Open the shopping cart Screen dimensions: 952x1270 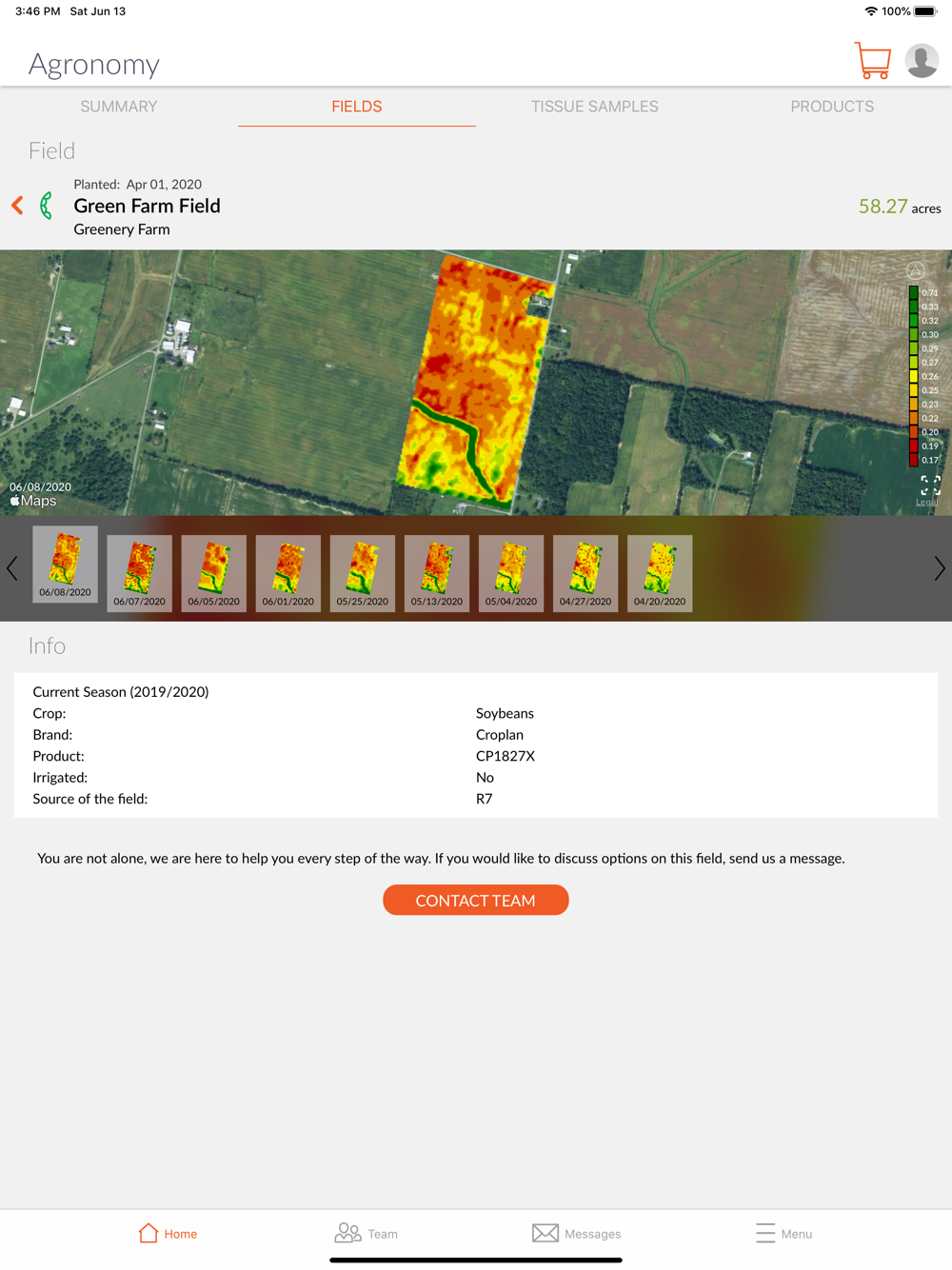872,61
